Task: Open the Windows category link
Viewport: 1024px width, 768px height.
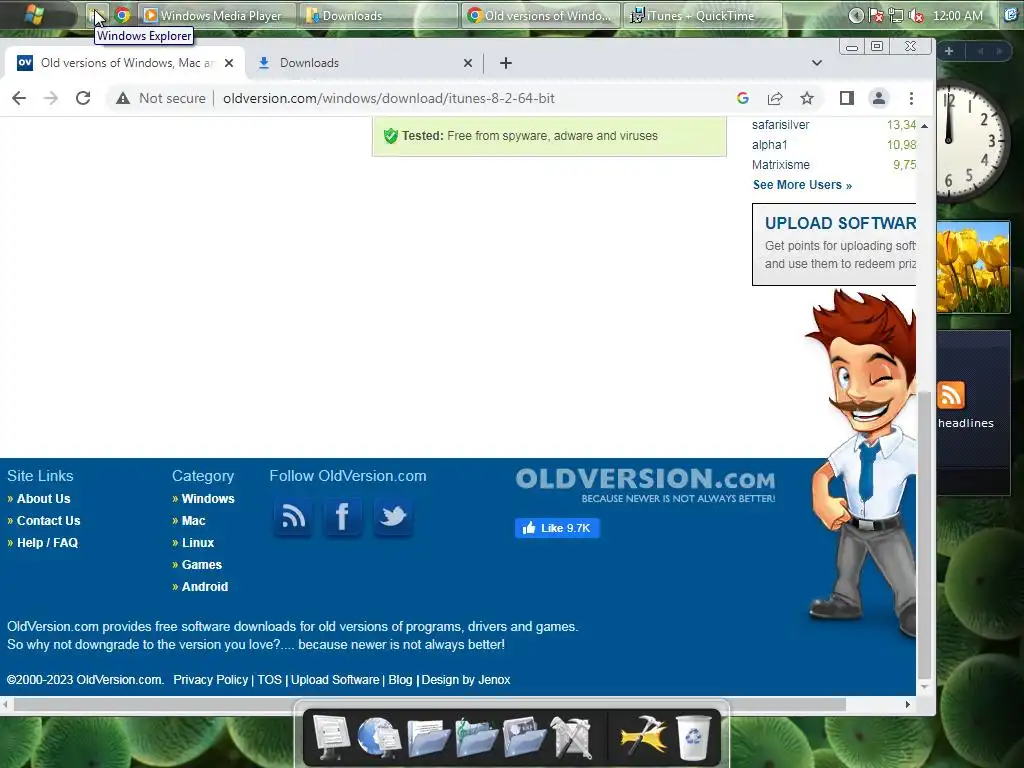Action: pyautogui.click(x=208, y=498)
